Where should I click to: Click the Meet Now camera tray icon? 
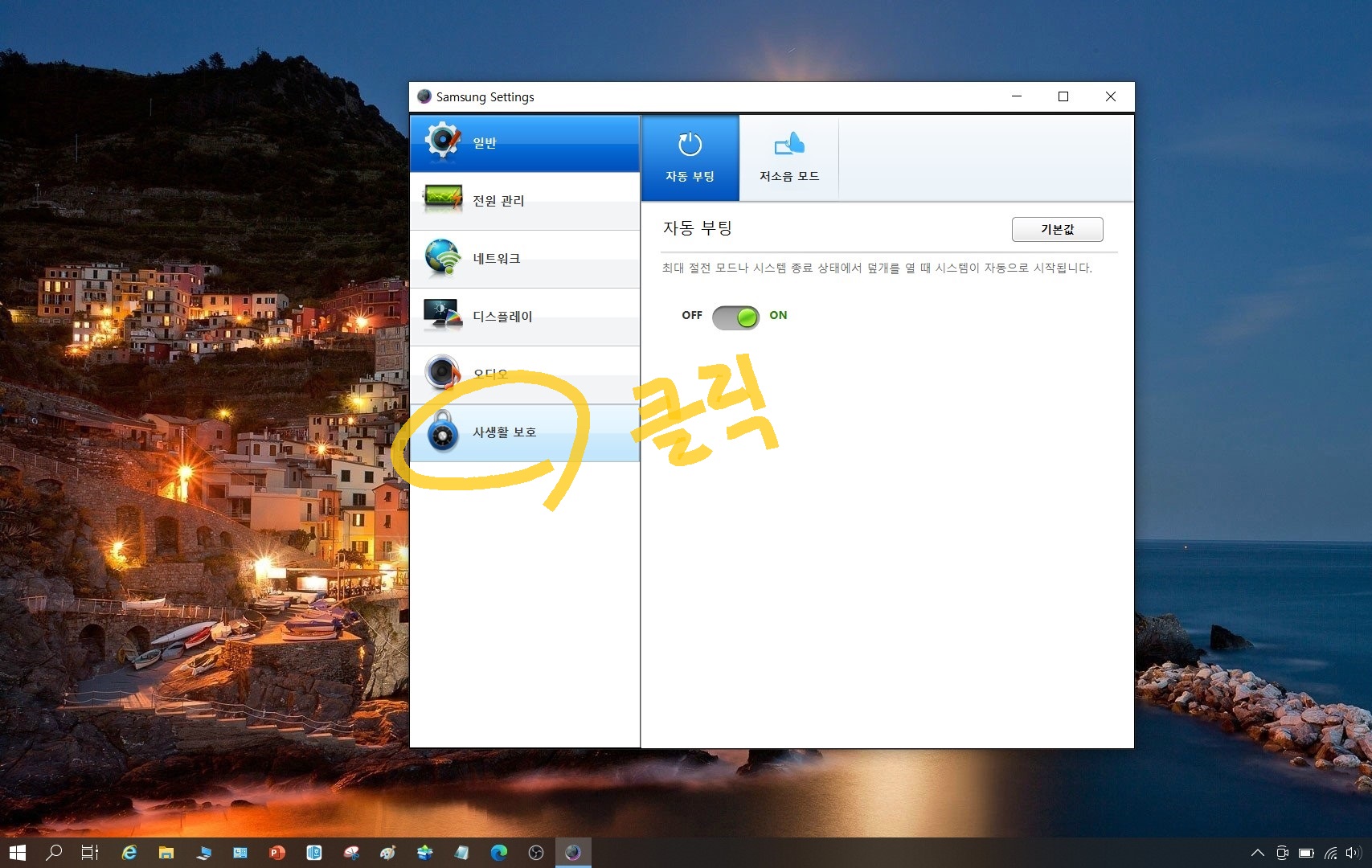click(x=1283, y=853)
